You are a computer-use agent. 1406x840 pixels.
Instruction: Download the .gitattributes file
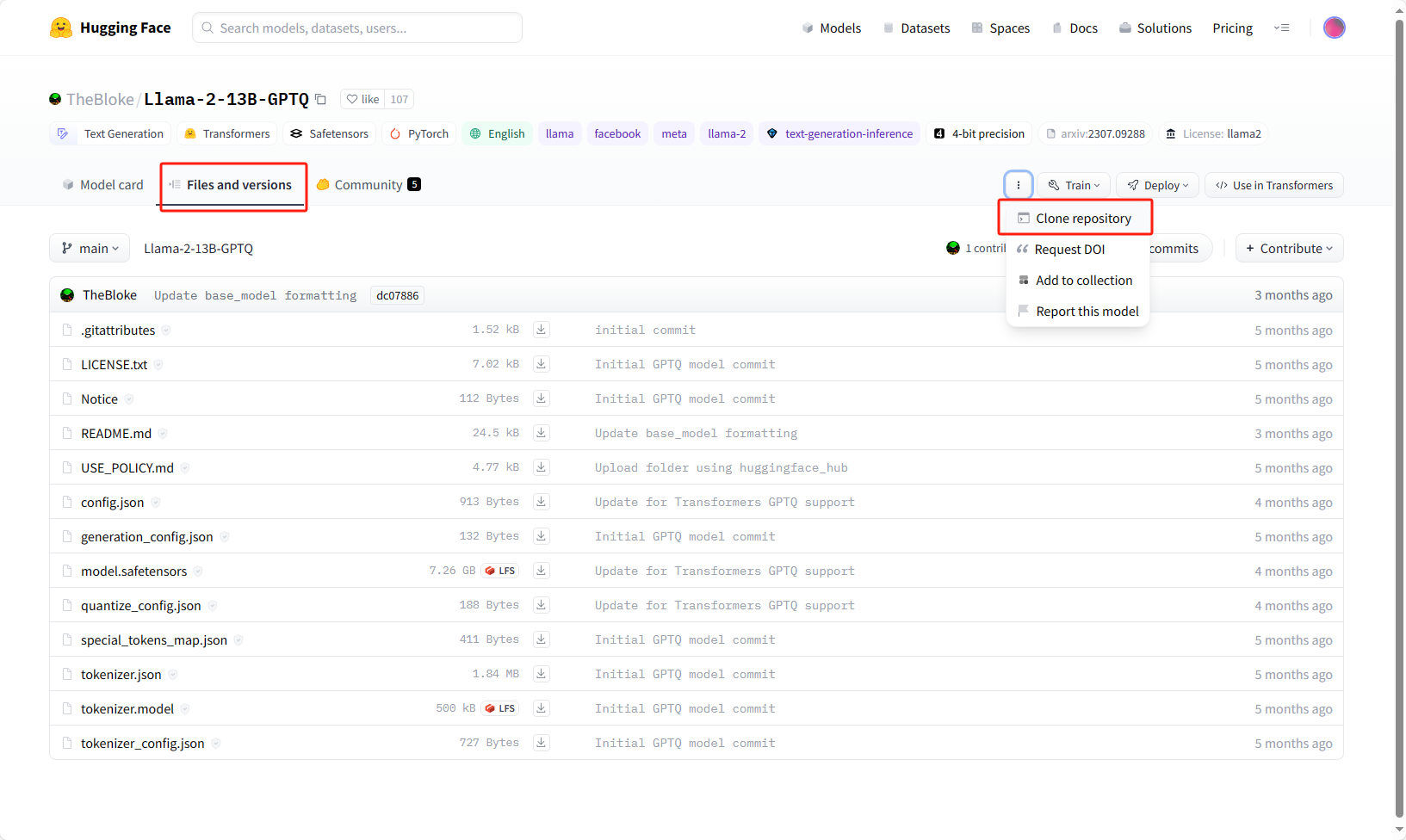coord(542,330)
